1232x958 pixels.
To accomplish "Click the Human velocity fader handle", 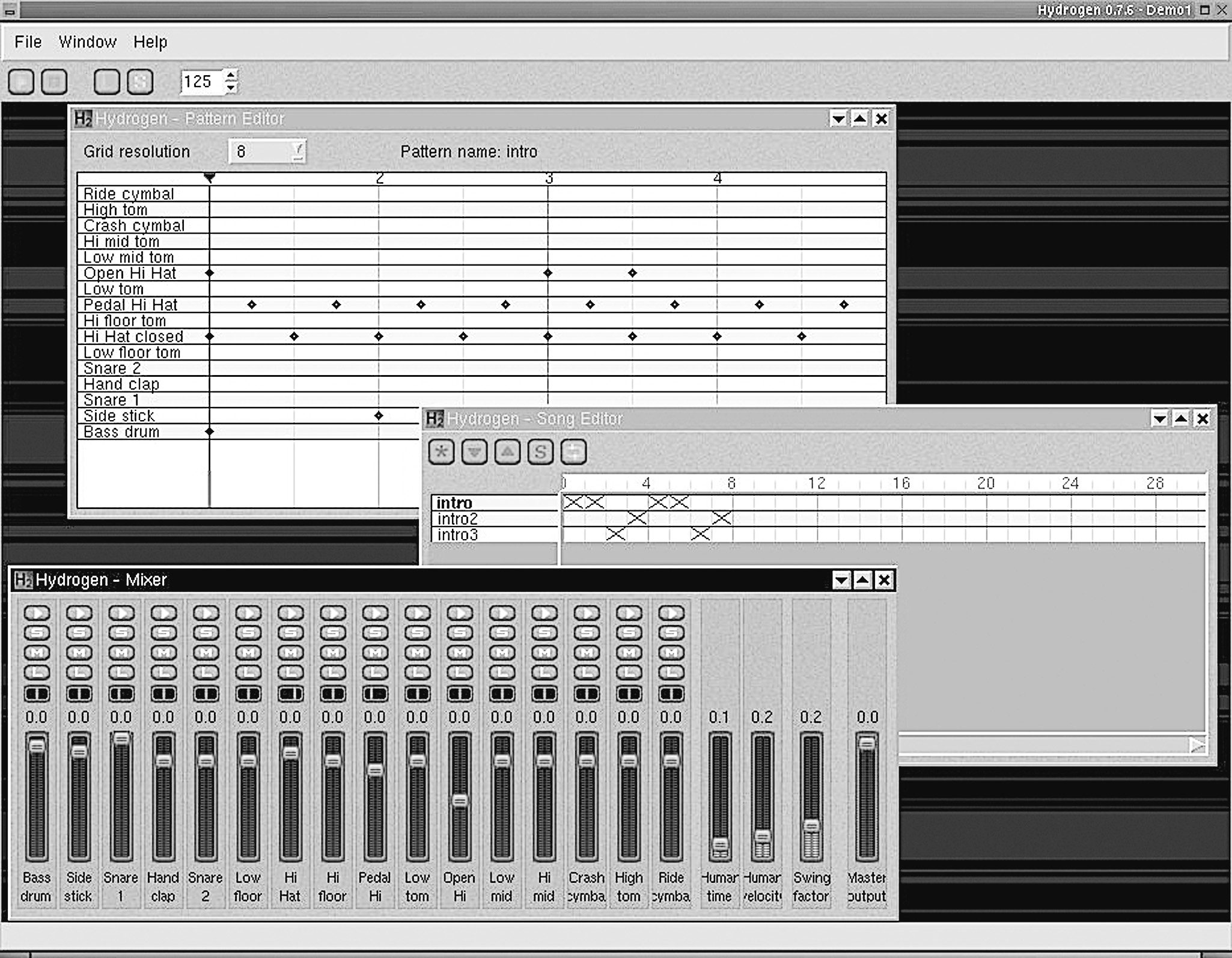I will pyautogui.click(x=762, y=836).
